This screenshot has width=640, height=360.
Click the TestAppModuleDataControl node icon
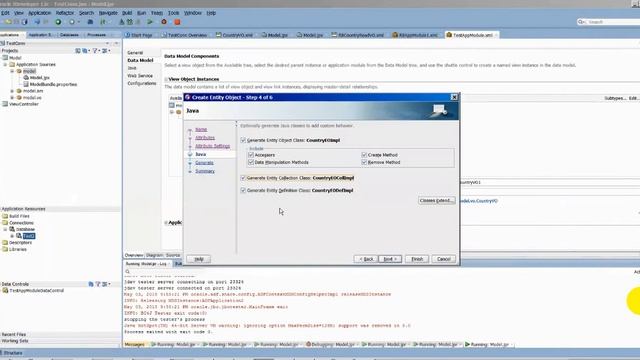(5, 291)
